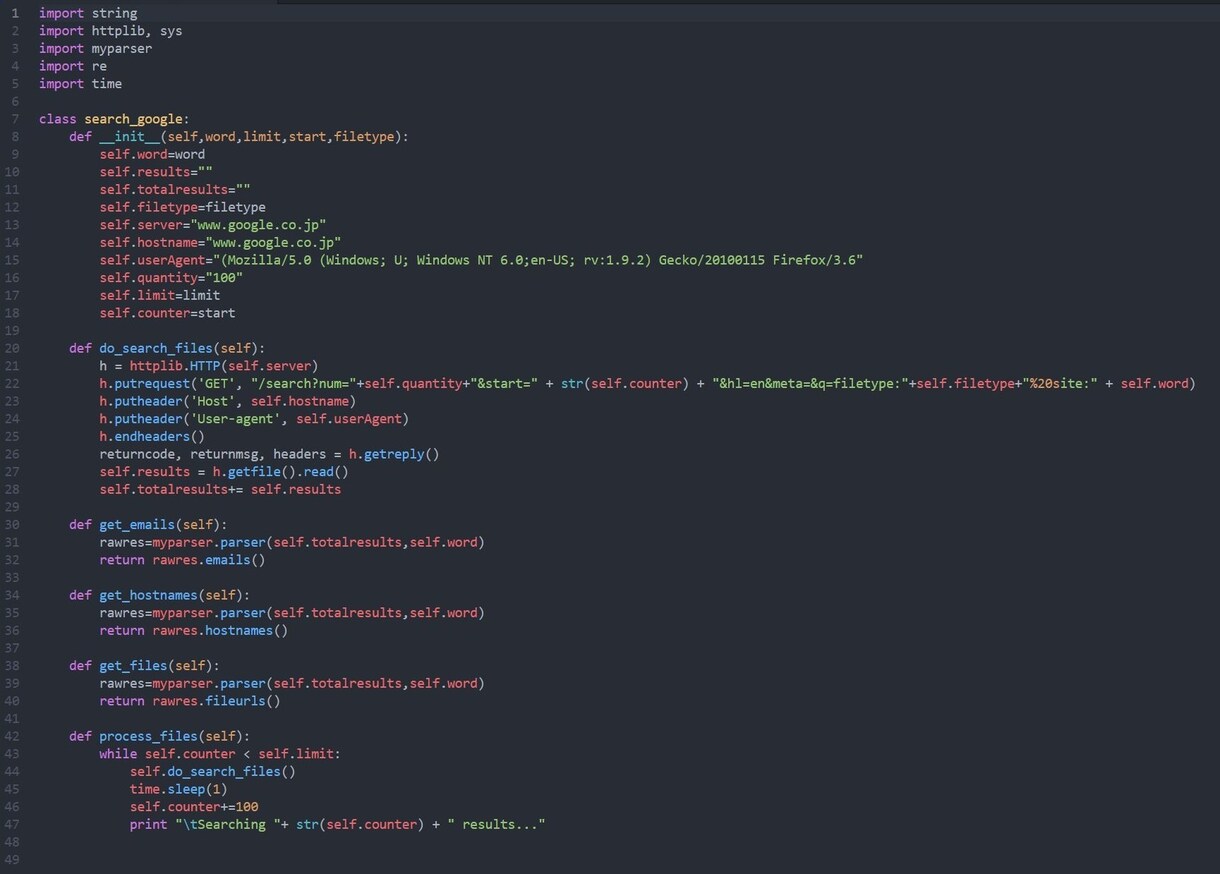Image resolution: width=1220 pixels, height=874 pixels.
Task: Click the "self.server" assignment line
Action: point(213,225)
